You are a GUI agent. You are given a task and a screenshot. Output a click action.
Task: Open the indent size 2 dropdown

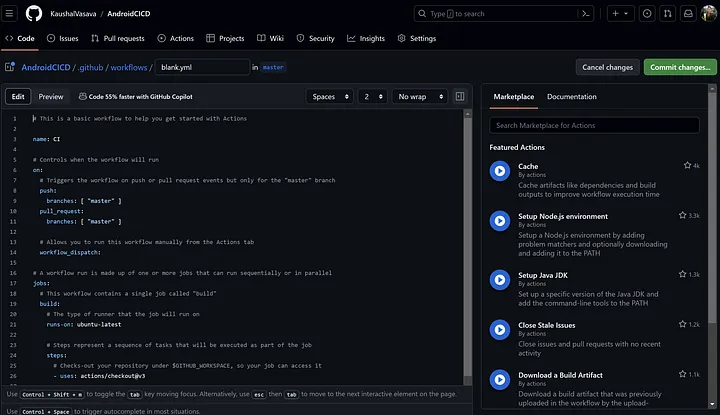click(x=372, y=96)
